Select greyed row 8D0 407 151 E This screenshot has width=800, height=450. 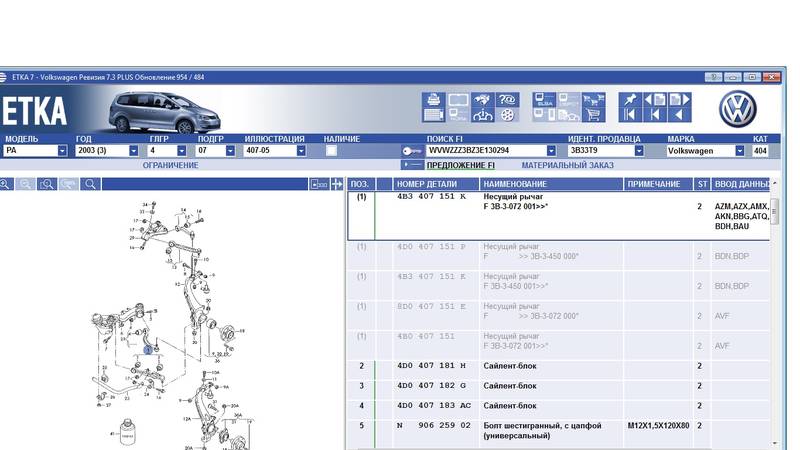(x=559, y=315)
